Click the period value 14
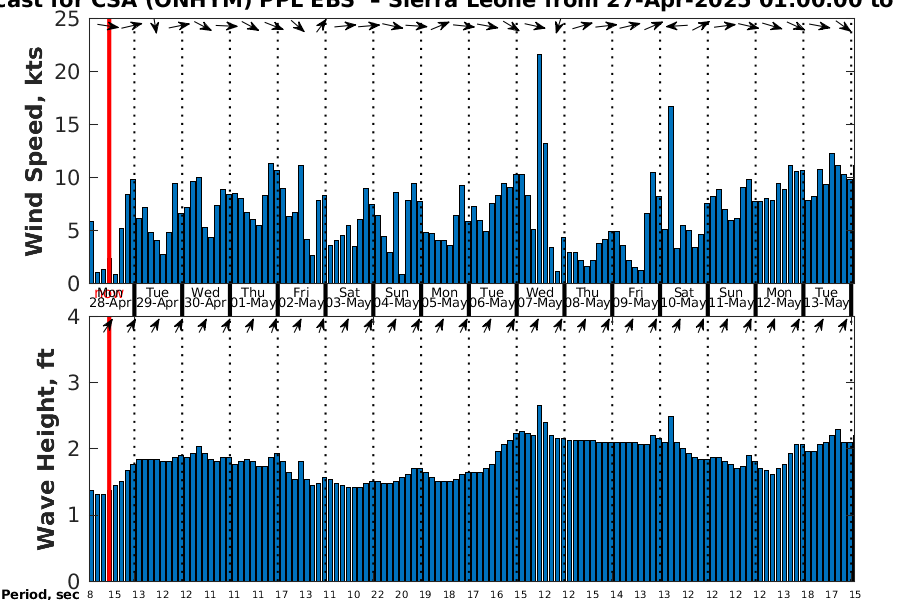 (616, 595)
